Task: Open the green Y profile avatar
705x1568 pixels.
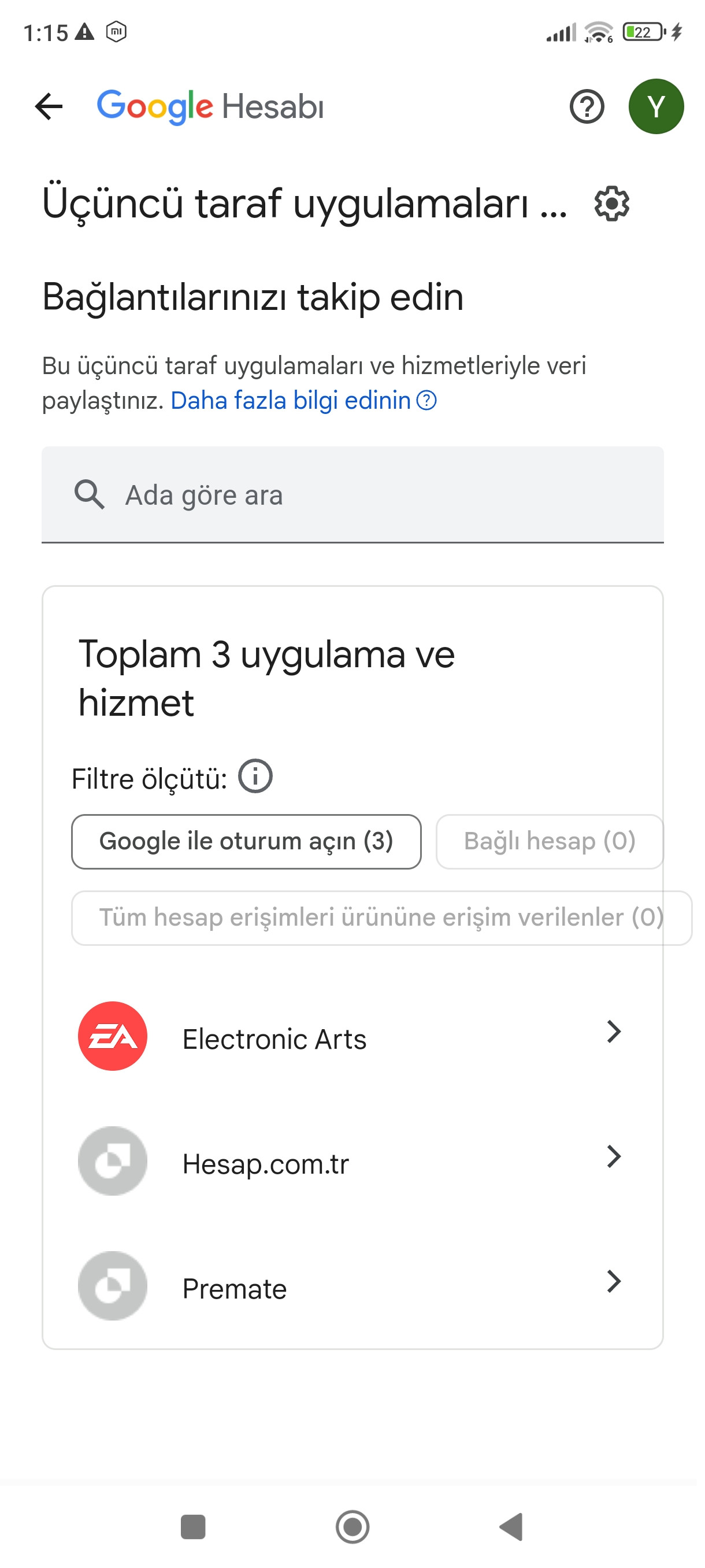Action: [655, 106]
